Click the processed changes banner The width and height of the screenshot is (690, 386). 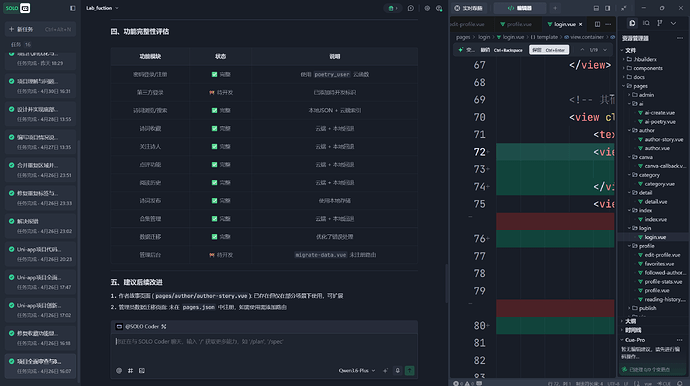[x=653, y=369]
